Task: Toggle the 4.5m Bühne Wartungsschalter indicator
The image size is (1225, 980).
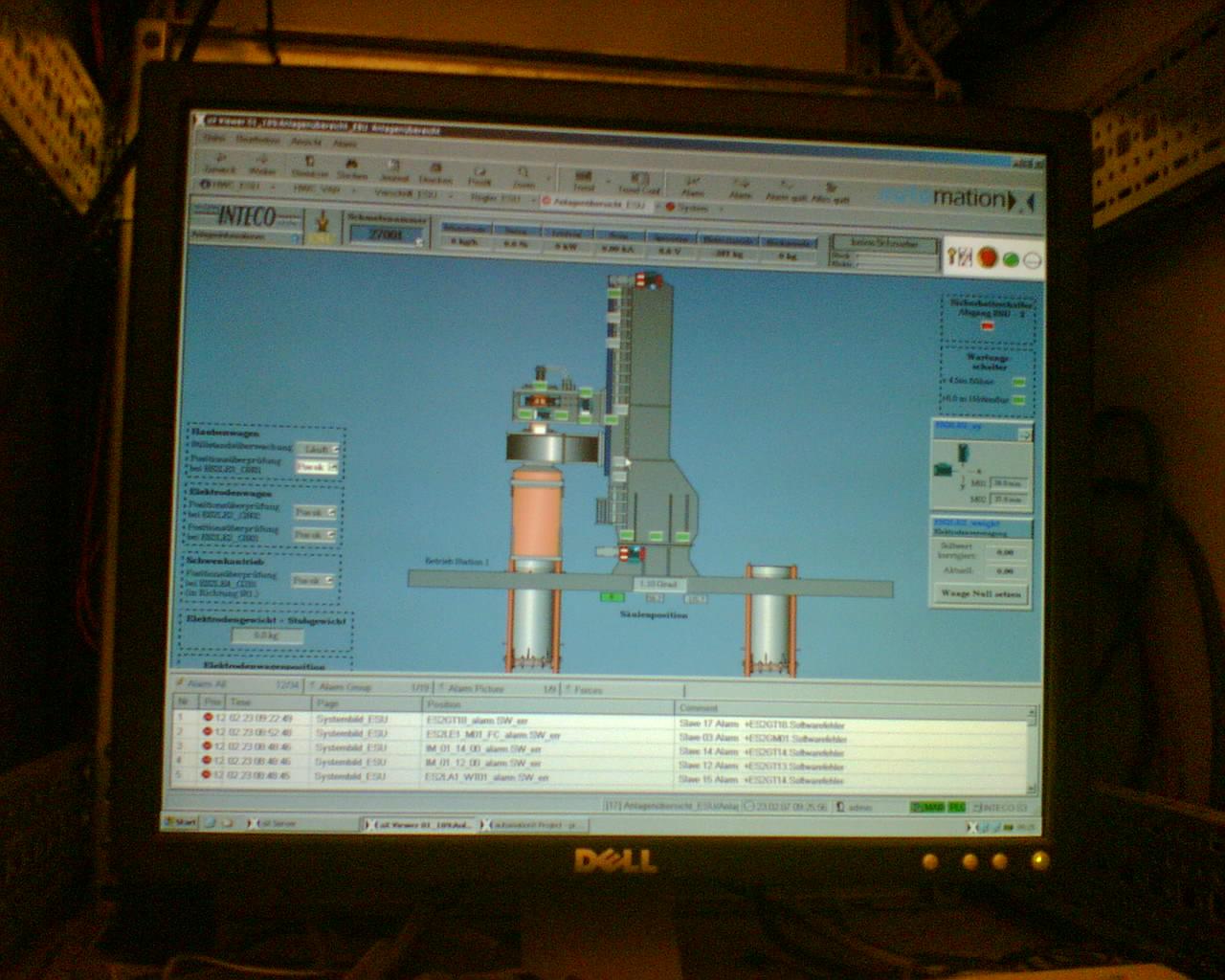Action: [x=1019, y=382]
